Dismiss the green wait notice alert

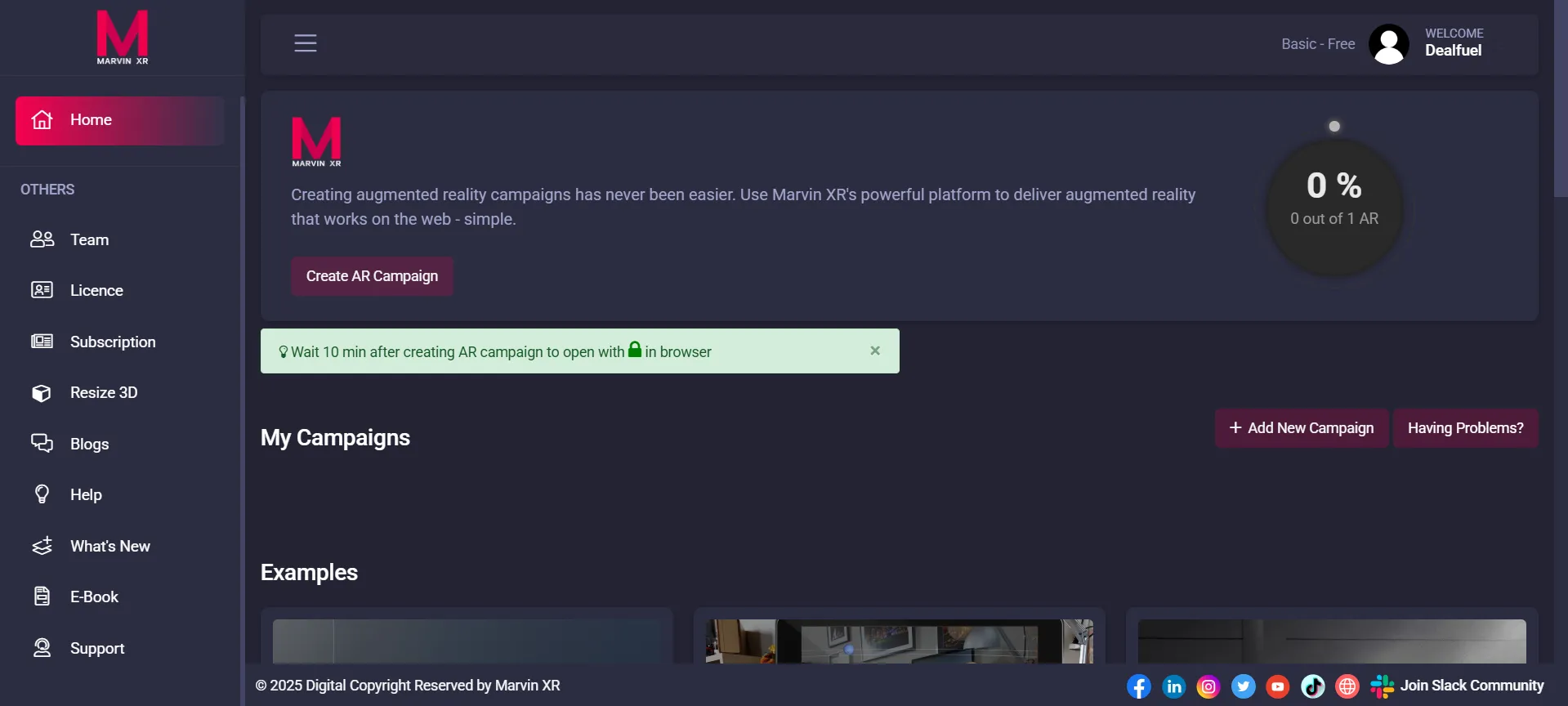click(874, 351)
